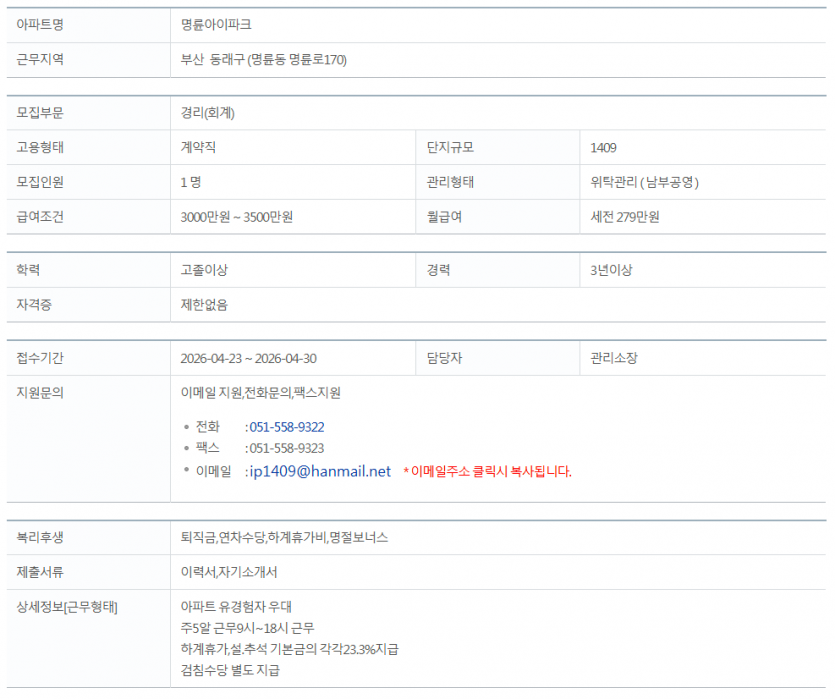Click the 모집인원 value 1 명
The image size is (835, 699).
191,182
